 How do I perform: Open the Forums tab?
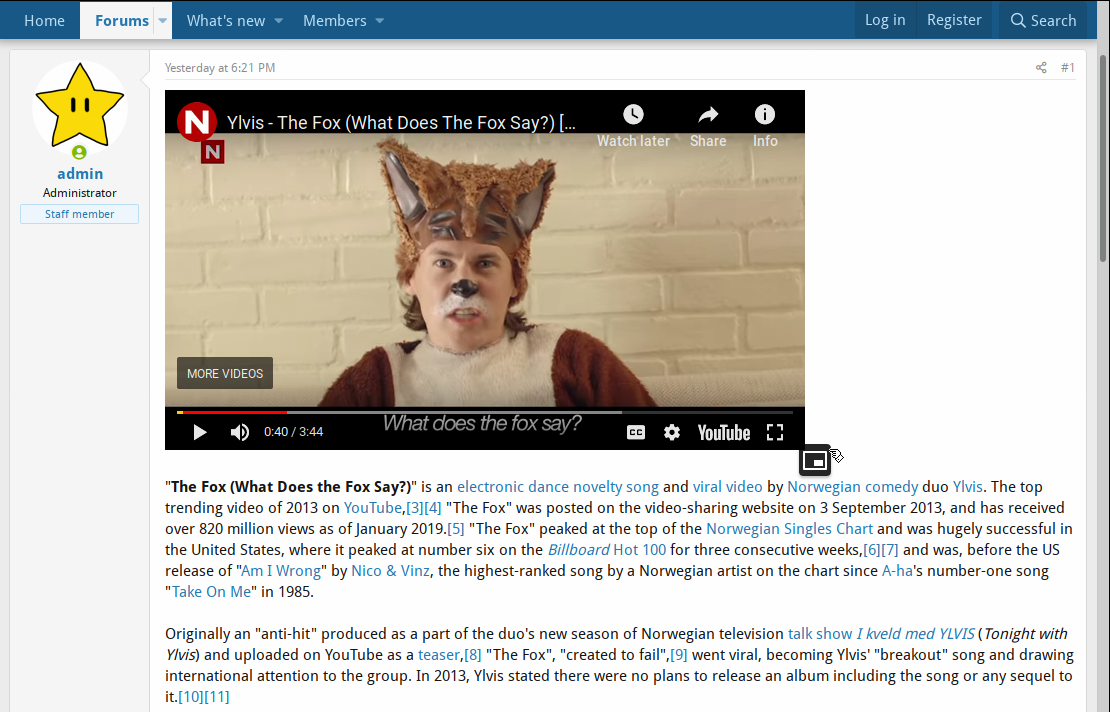(x=122, y=21)
